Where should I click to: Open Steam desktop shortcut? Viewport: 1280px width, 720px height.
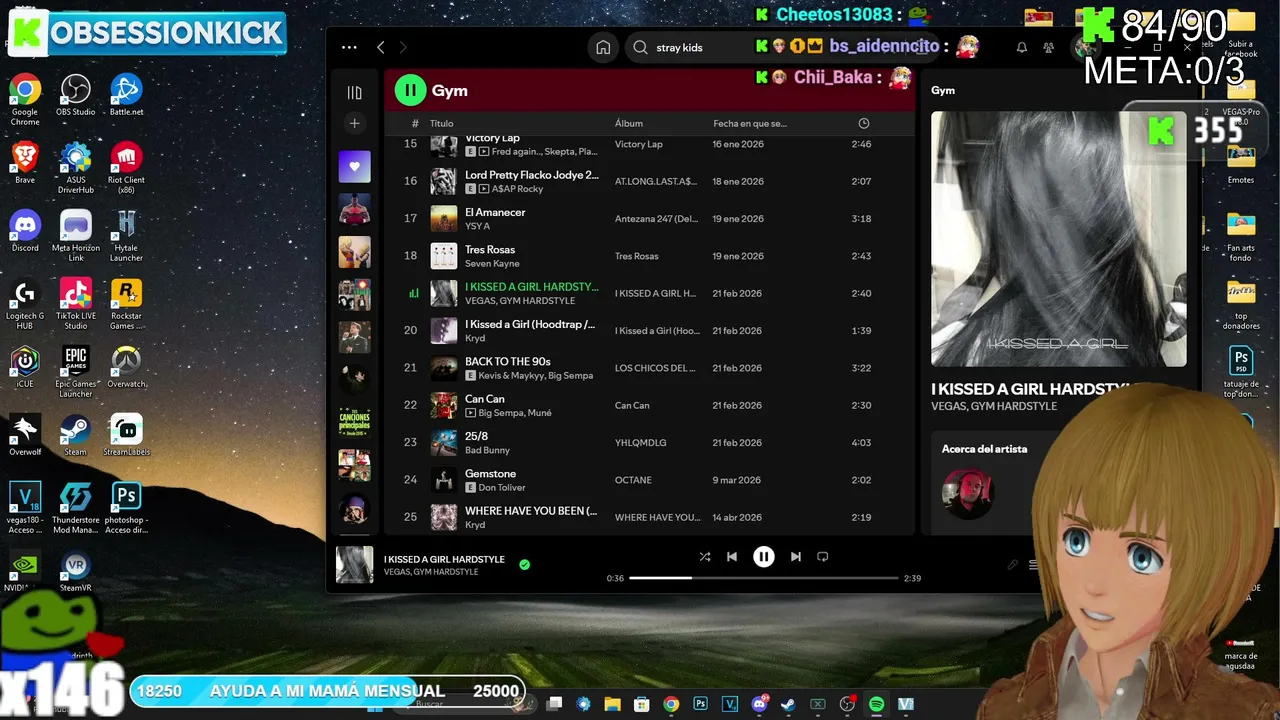click(75, 435)
